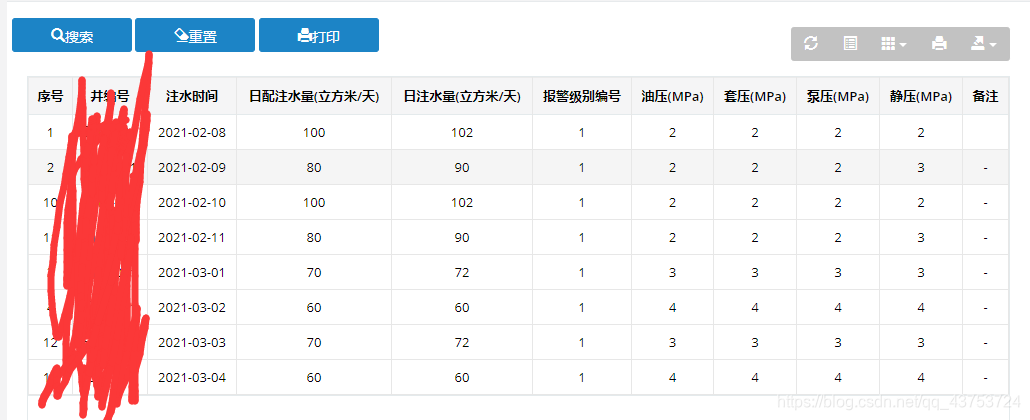The width and height of the screenshot is (1030, 420).
Task: Click 报警级别编号 value in 2021-02-08 row
Action: pyautogui.click(x=582, y=133)
